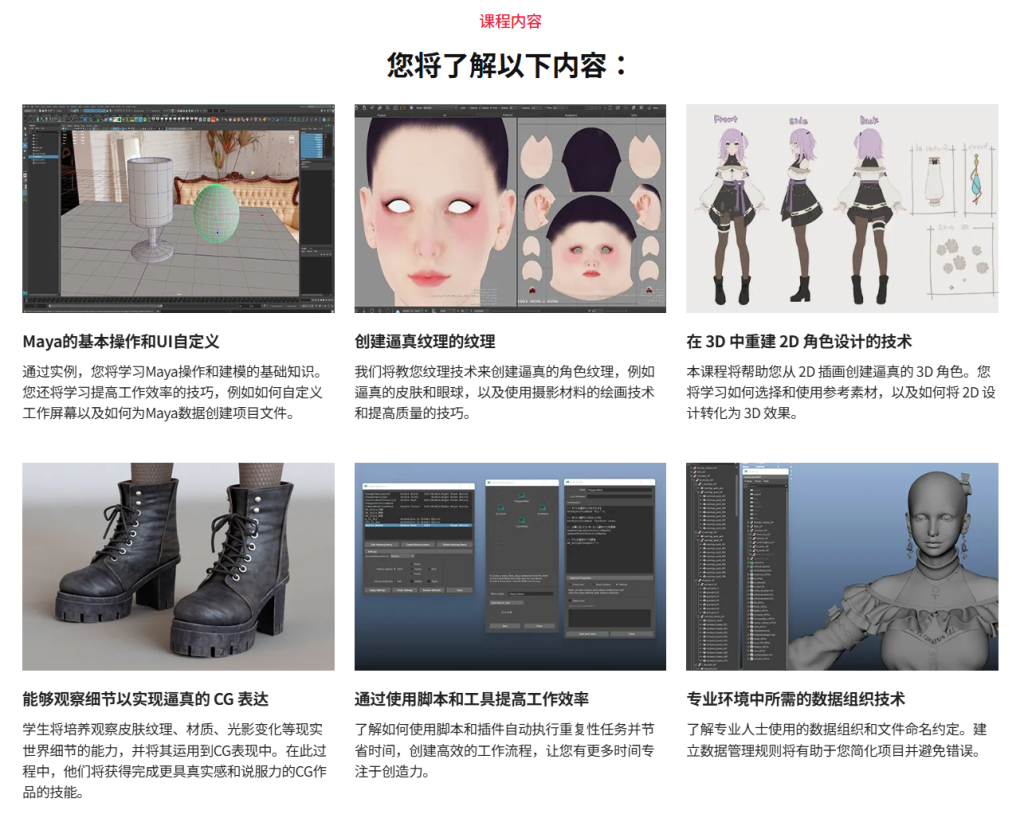This screenshot has height=818, width=1024.
Task: Click the Maya的基本操作和UI自定义 heading
Action: point(121,341)
